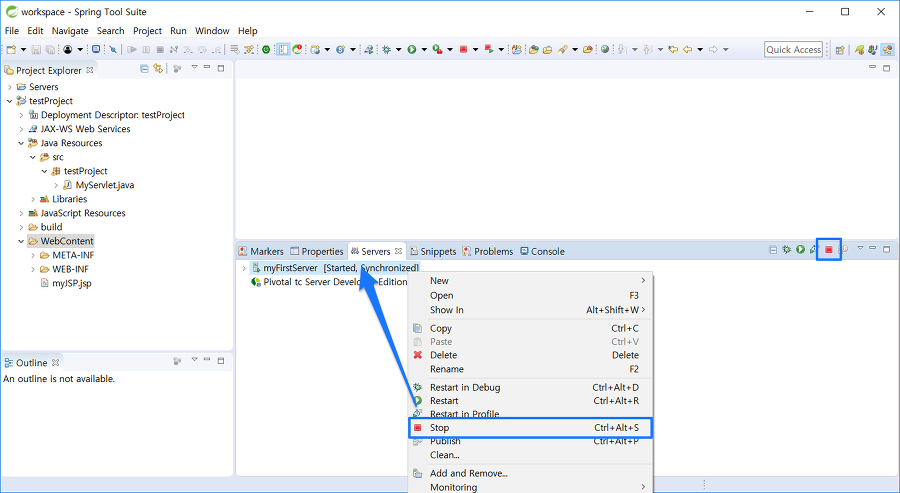Click the main toolbar green Run icon
The width and height of the screenshot is (900, 493).
click(x=412, y=49)
